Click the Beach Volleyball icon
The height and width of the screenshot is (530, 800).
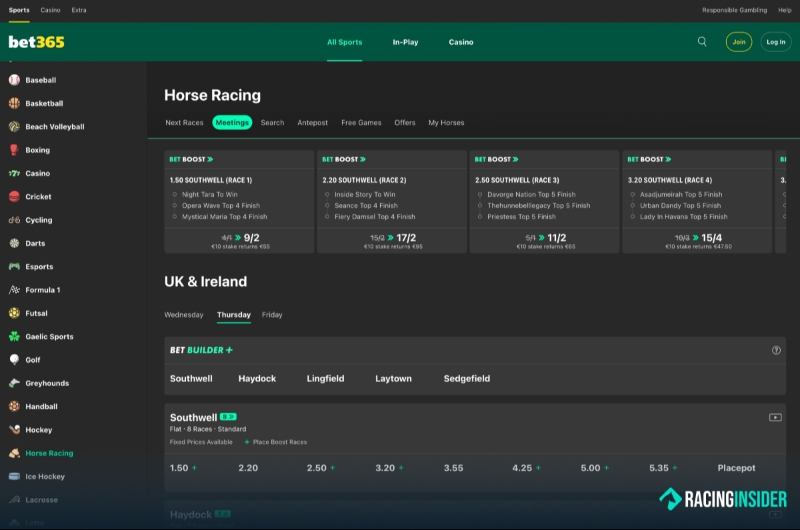point(14,127)
